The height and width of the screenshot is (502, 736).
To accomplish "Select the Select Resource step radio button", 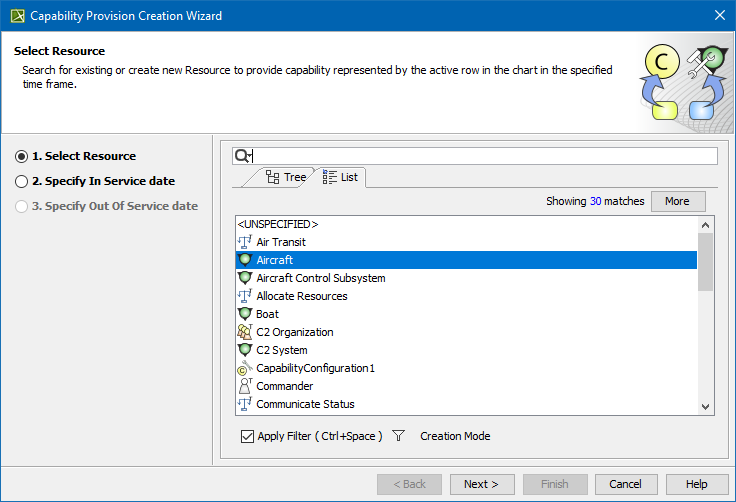I will pyautogui.click(x=21, y=156).
